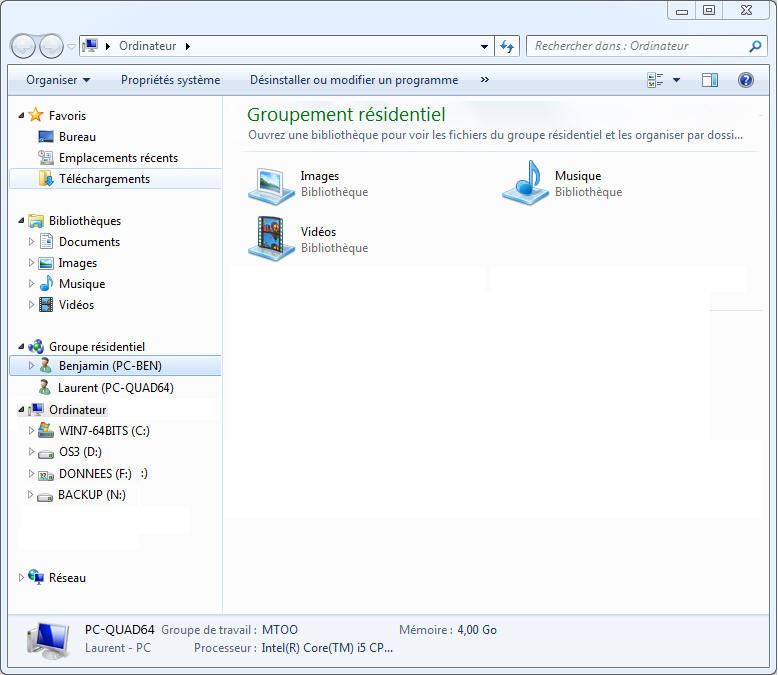Show more toolbar commands via chevron
Image resolution: width=778 pixels, height=675 pixels.
(x=485, y=80)
